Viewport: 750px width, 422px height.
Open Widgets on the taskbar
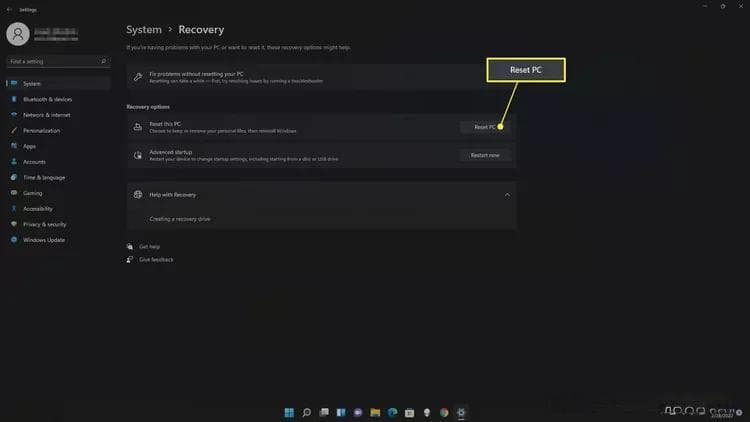point(341,412)
